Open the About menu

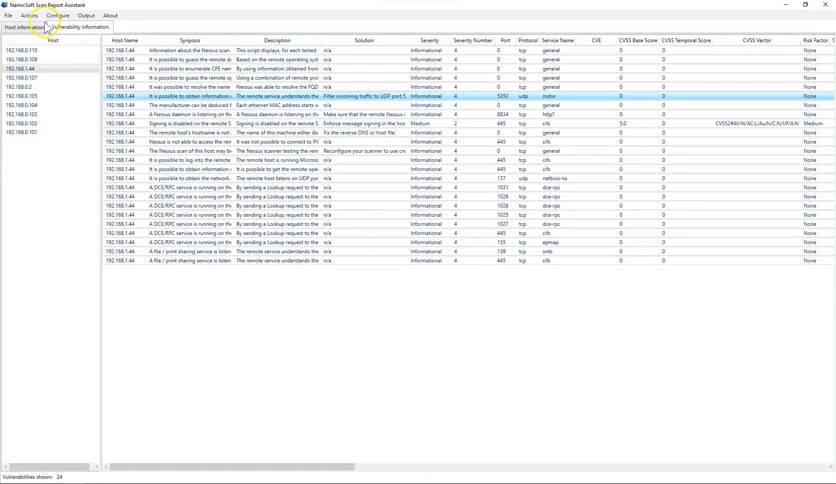coord(110,15)
